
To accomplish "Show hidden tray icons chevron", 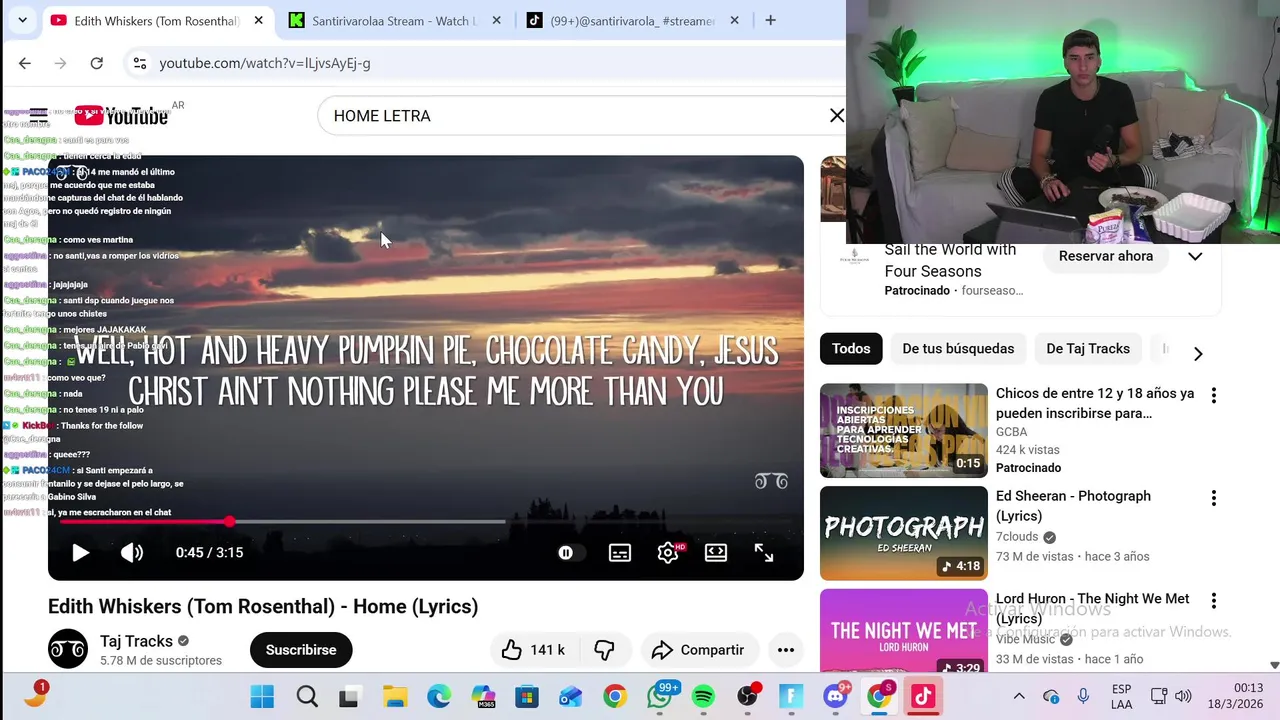I will tap(1019, 696).
